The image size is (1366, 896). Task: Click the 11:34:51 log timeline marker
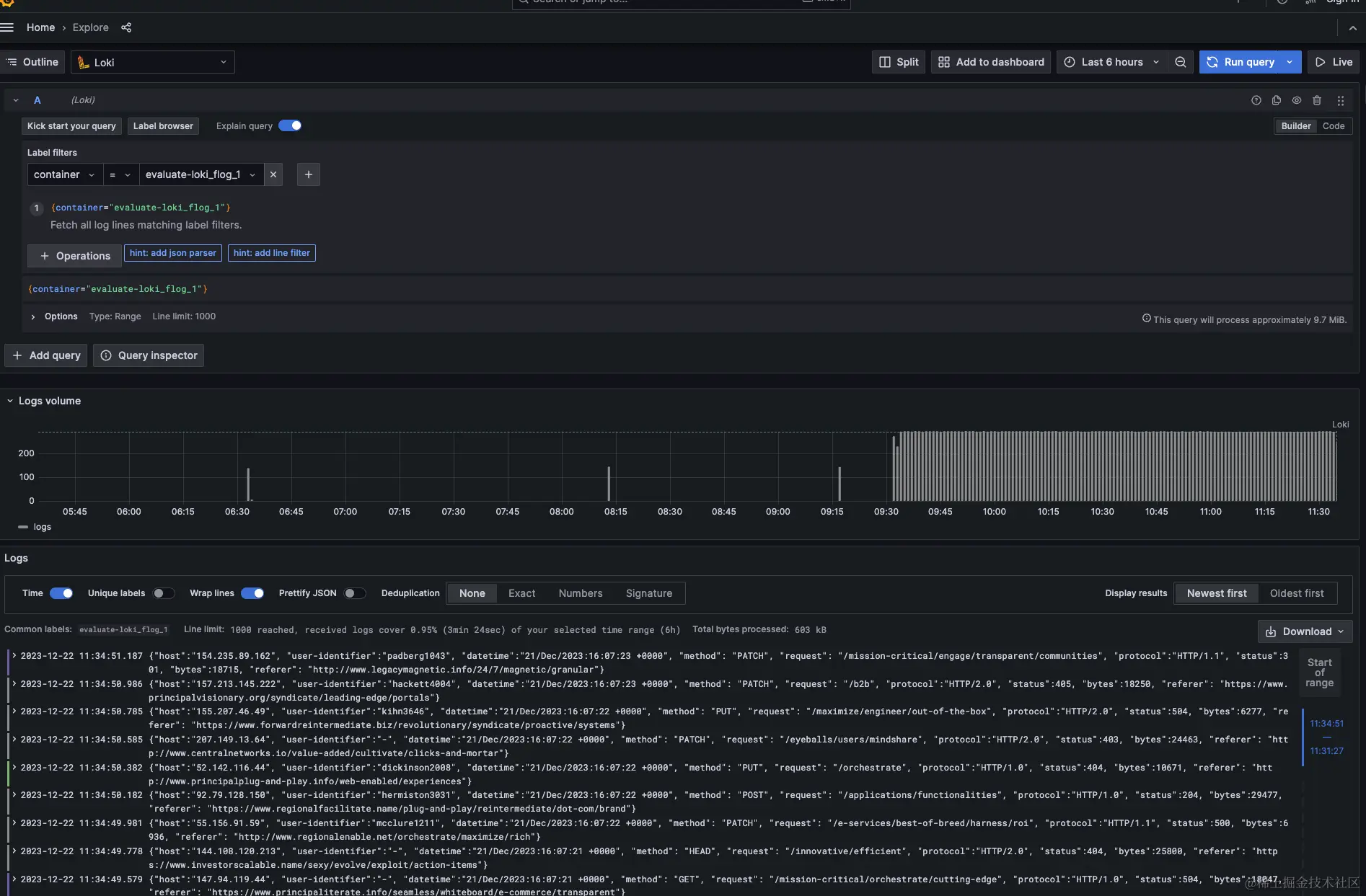[x=1326, y=724]
